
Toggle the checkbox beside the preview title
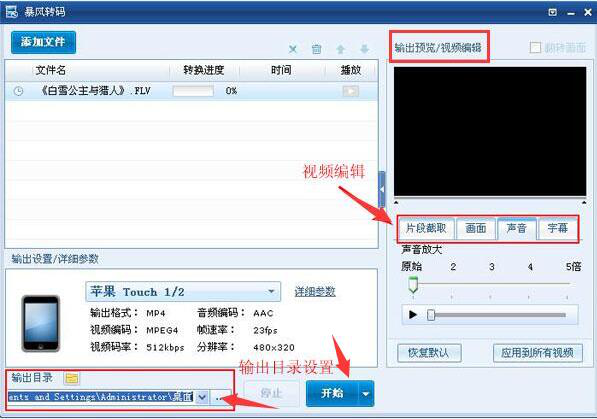pyautogui.click(x=535, y=48)
